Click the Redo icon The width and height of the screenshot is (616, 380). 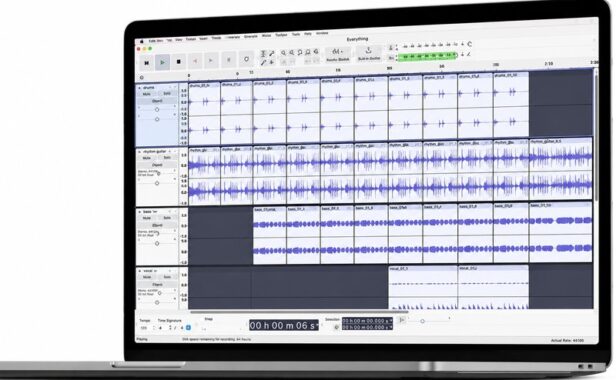click(316, 61)
